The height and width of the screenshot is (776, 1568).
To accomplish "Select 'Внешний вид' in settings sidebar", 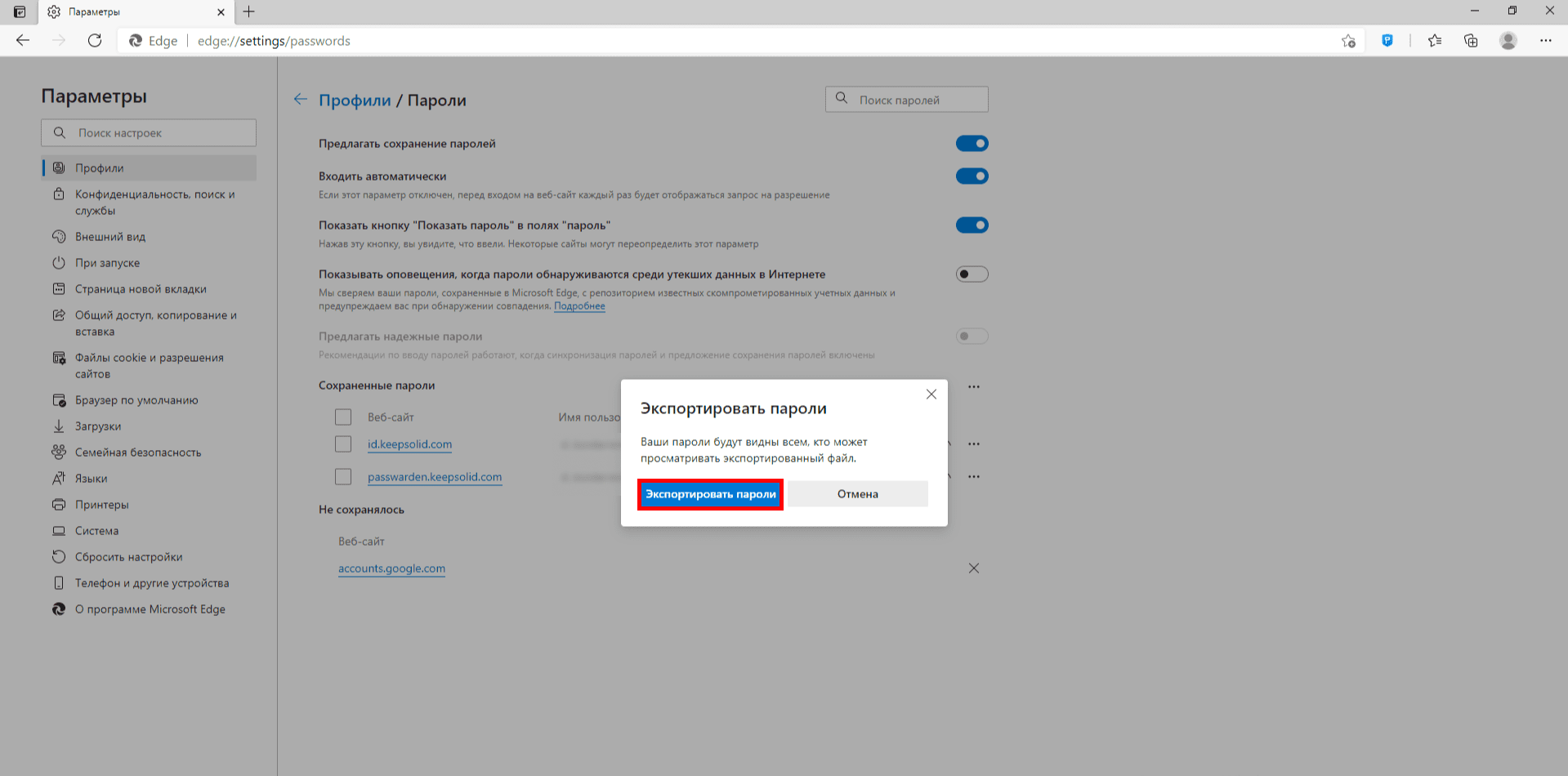I will (110, 237).
